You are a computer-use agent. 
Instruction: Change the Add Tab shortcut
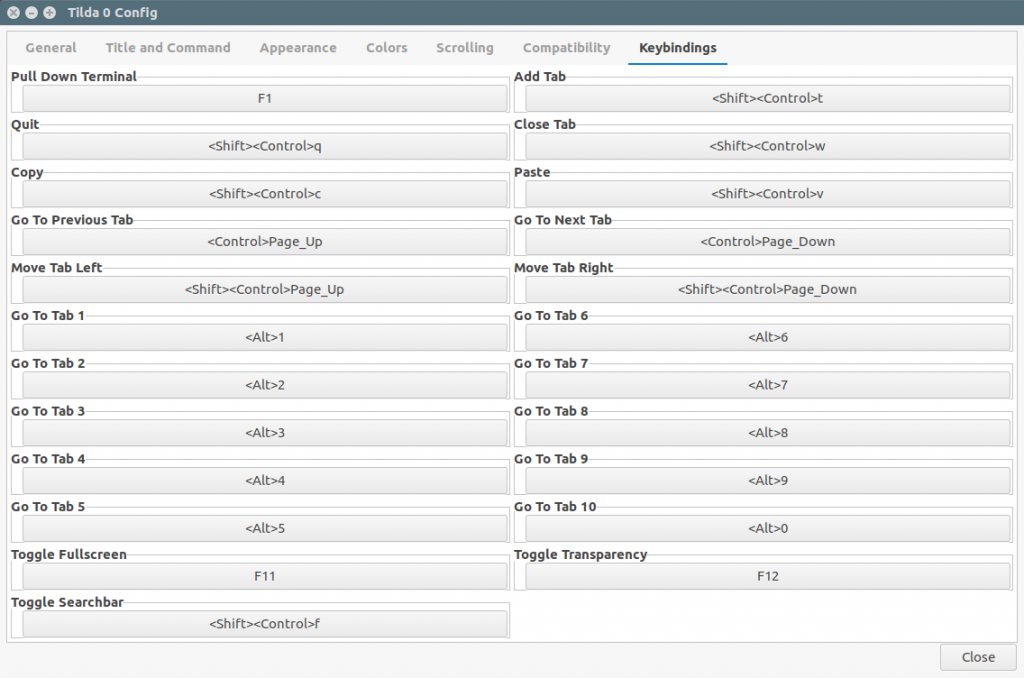pyautogui.click(x=767, y=99)
